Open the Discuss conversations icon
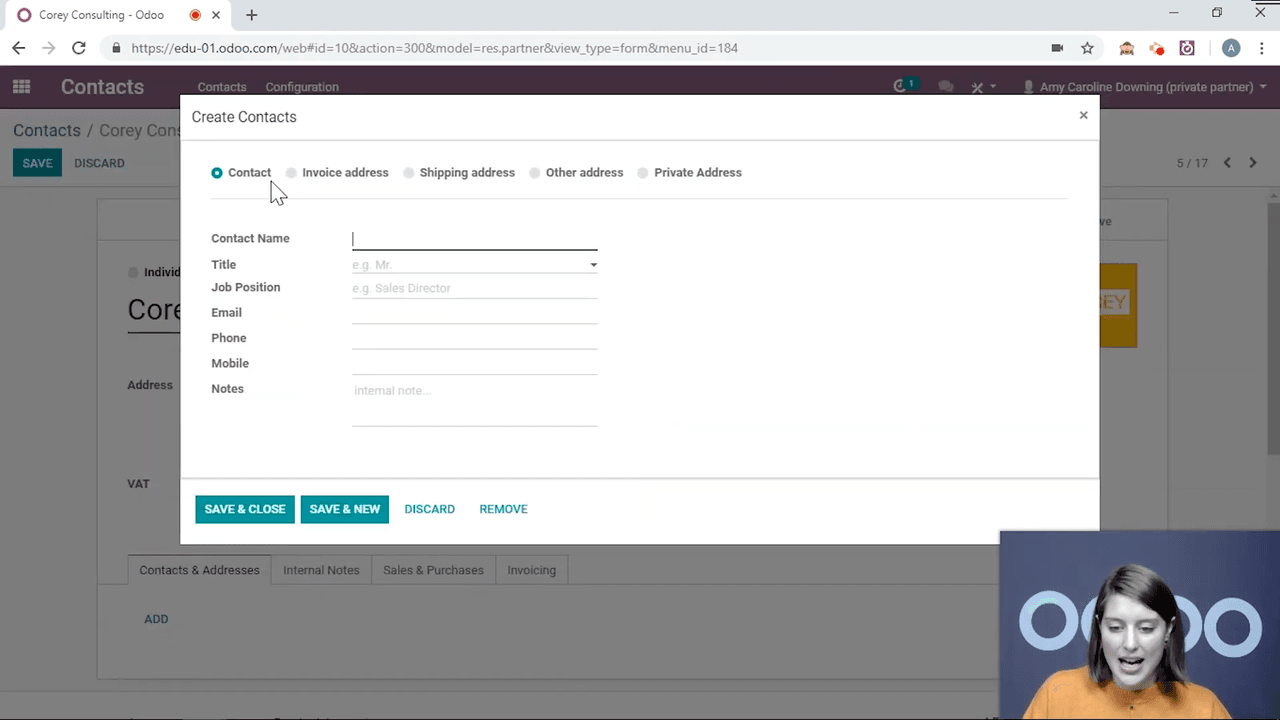 pos(945,87)
